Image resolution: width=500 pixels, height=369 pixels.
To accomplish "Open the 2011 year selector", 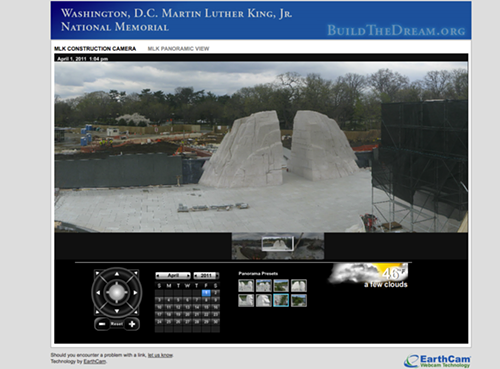I will point(206,275).
